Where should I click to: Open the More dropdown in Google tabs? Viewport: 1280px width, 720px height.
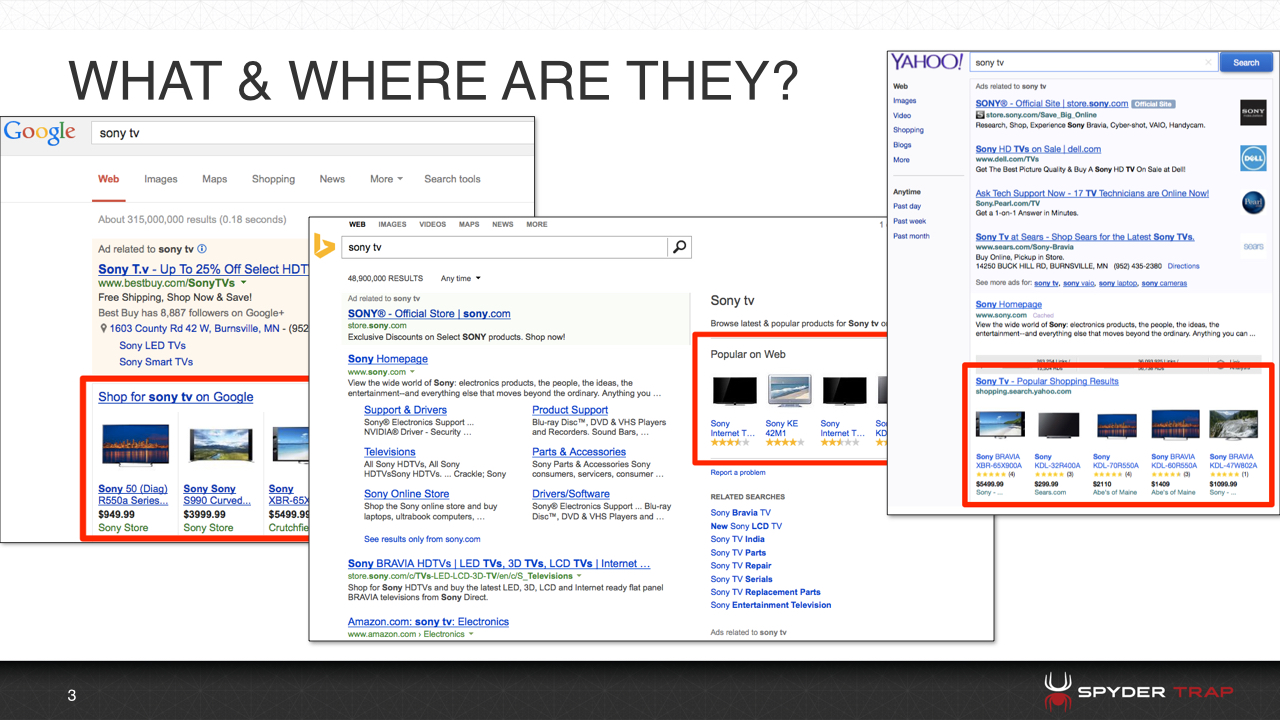386,179
